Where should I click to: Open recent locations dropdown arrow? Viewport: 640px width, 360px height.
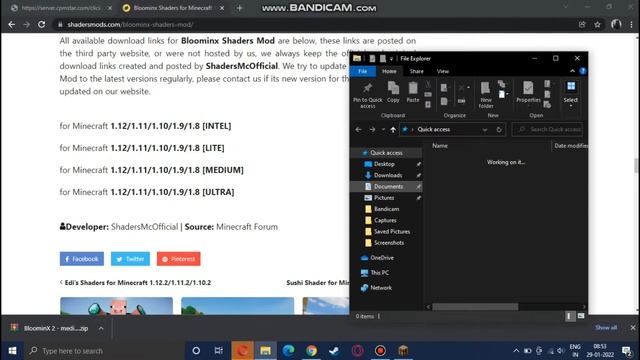[383, 129]
